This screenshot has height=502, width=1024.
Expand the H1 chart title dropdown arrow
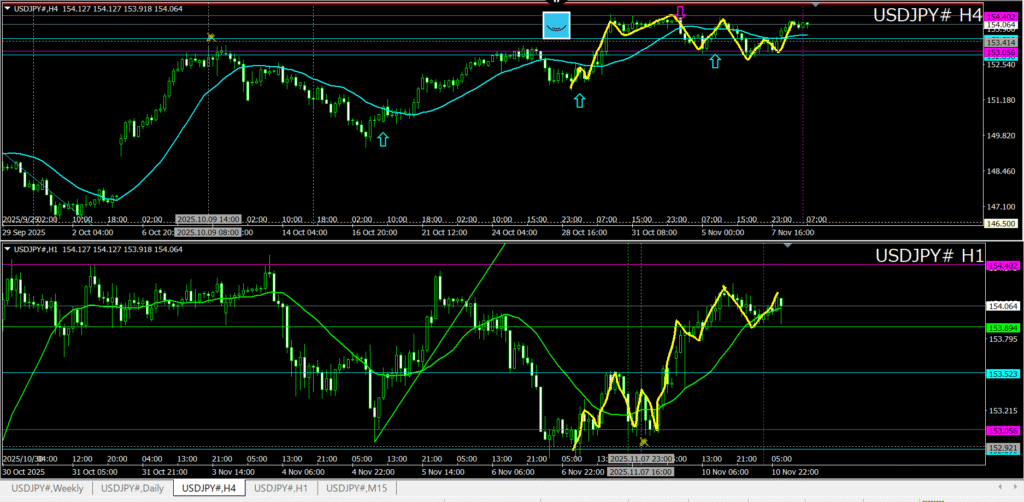(6, 248)
